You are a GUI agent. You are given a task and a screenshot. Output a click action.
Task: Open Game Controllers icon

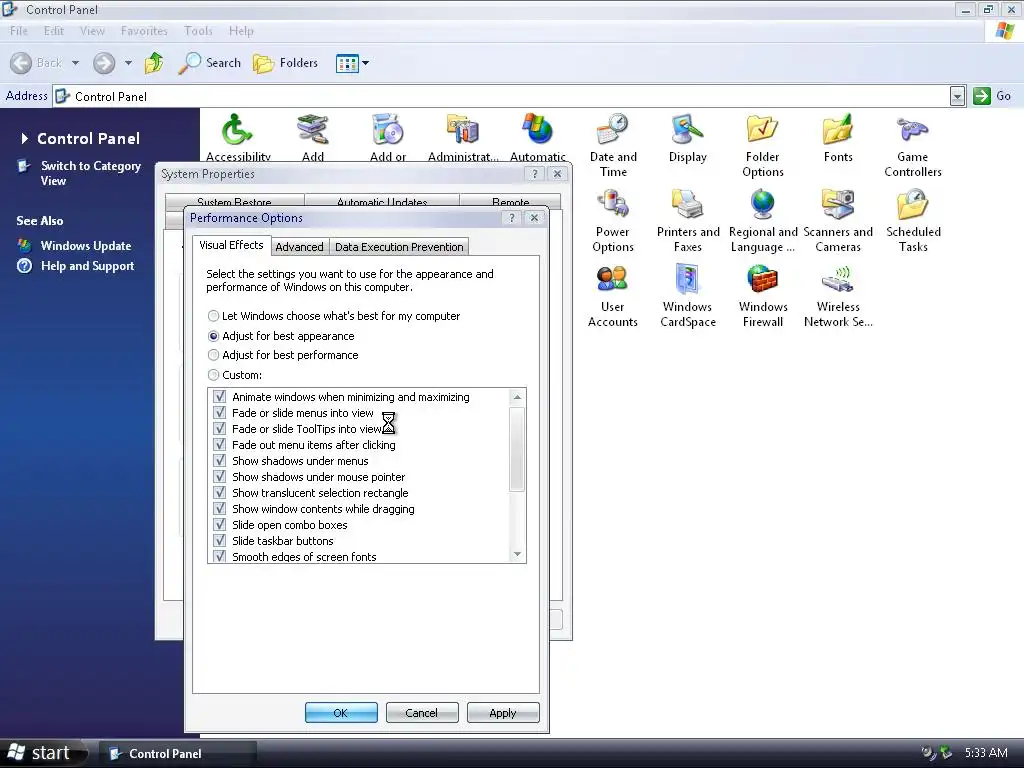point(913,129)
